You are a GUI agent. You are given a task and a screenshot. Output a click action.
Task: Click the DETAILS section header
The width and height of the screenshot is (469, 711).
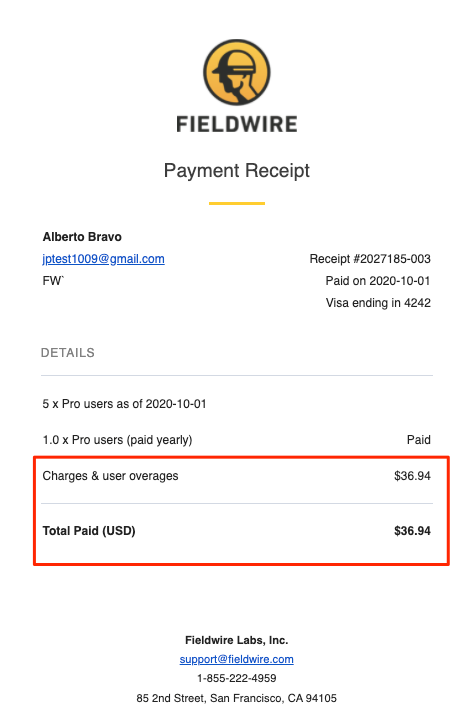point(68,353)
